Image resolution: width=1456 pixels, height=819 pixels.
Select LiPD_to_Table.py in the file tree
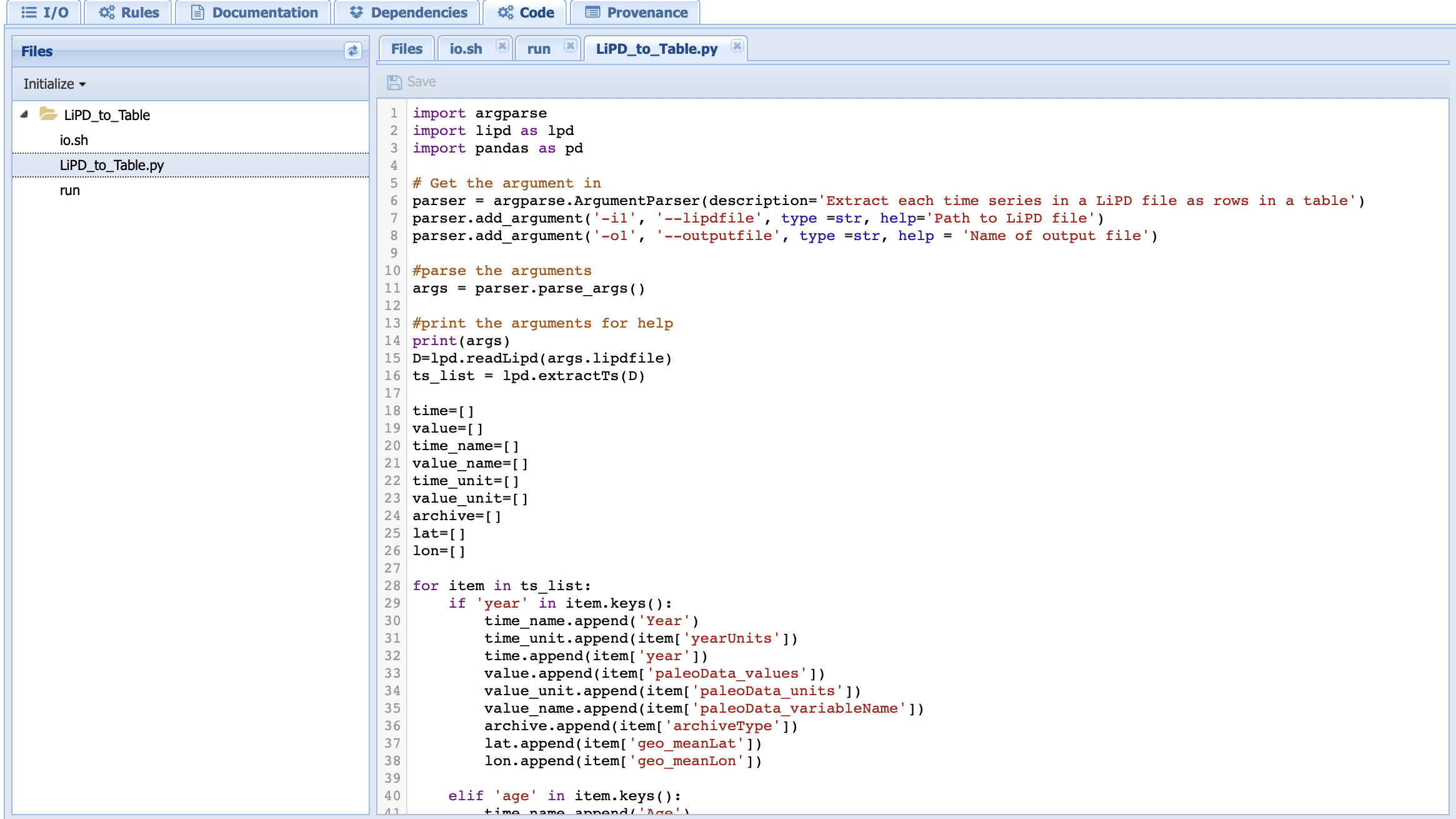pos(112,165)
